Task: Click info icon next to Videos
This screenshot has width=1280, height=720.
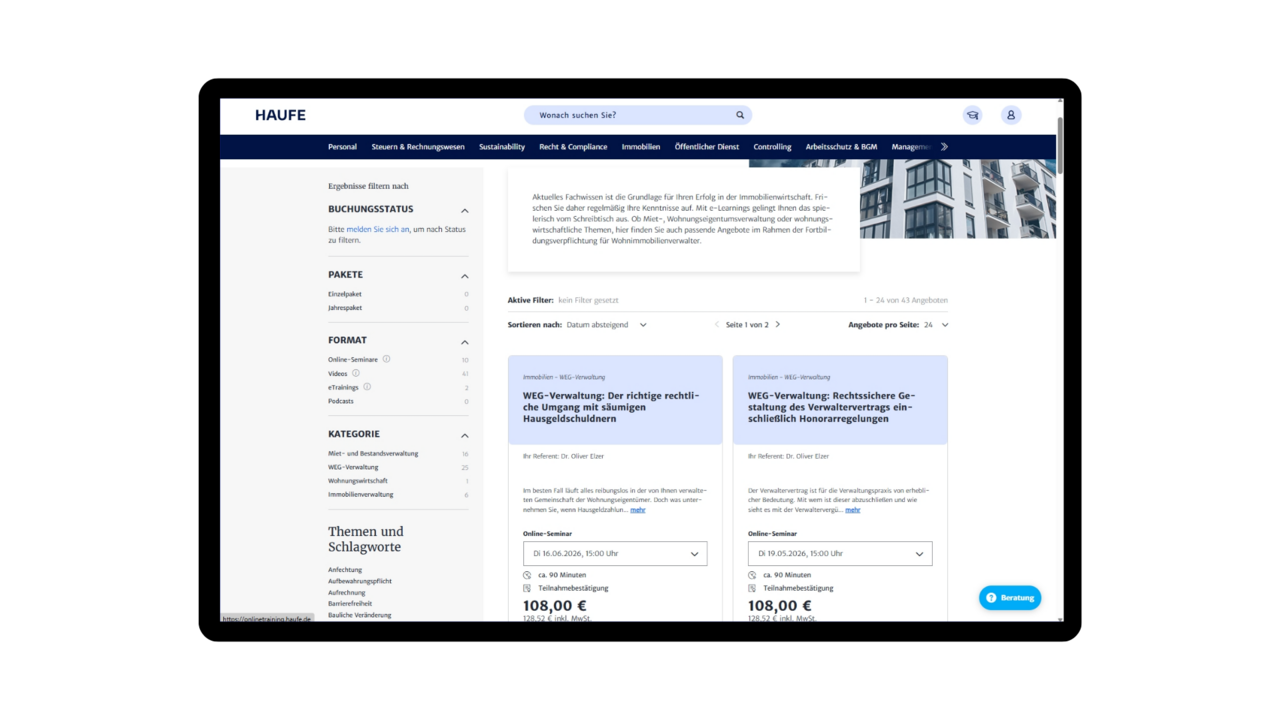Action: pyautogui.click(x=356, y=373)
